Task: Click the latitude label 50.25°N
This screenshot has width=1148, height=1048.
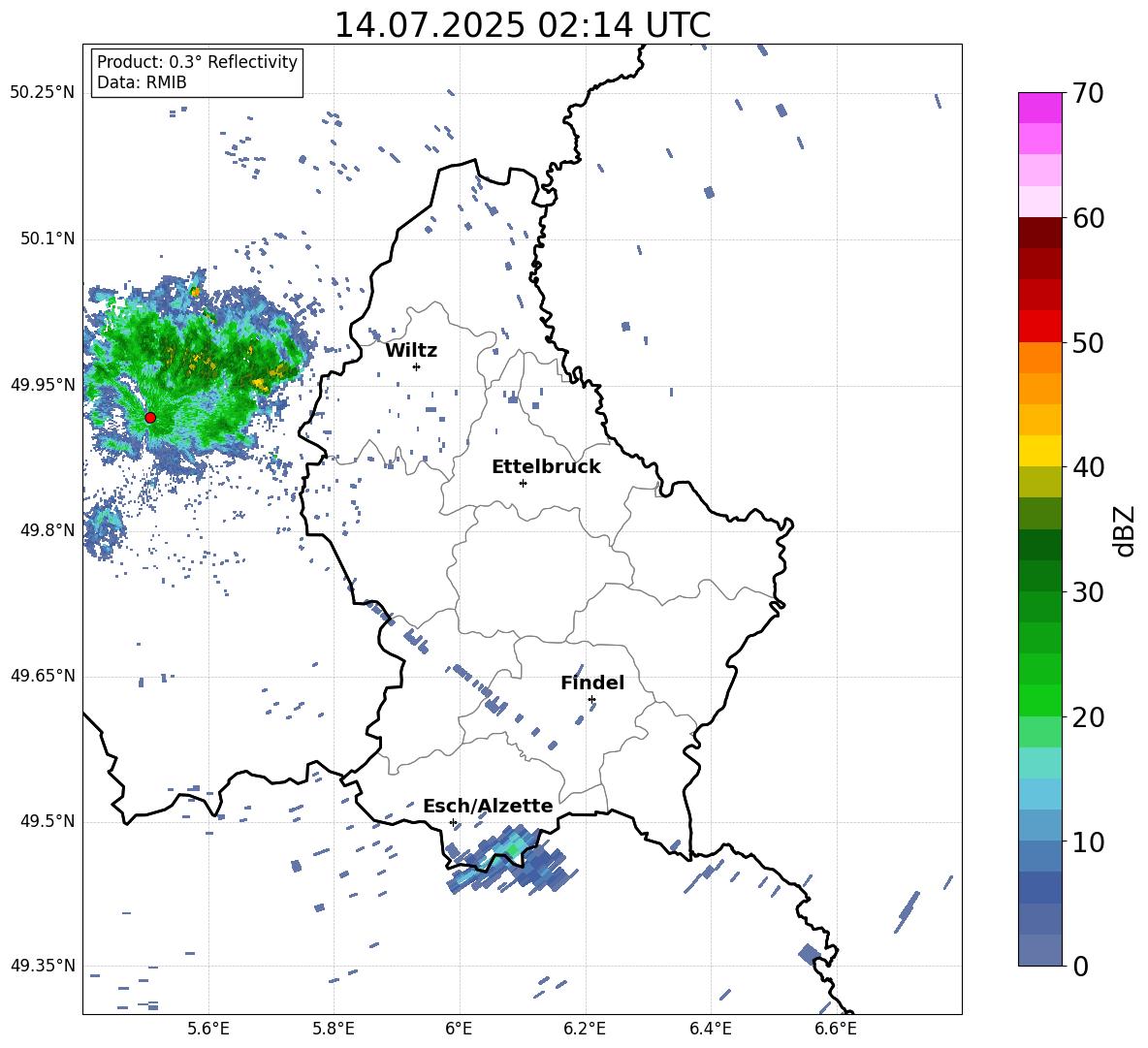Action: point(43,93)
